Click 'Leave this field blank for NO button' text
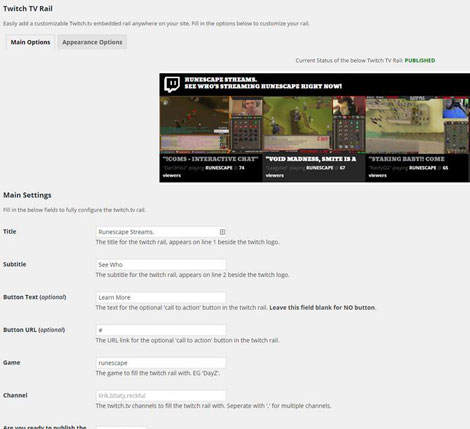Image resolution: width=470 pixels, height=429 pixels. click(322, 307)
